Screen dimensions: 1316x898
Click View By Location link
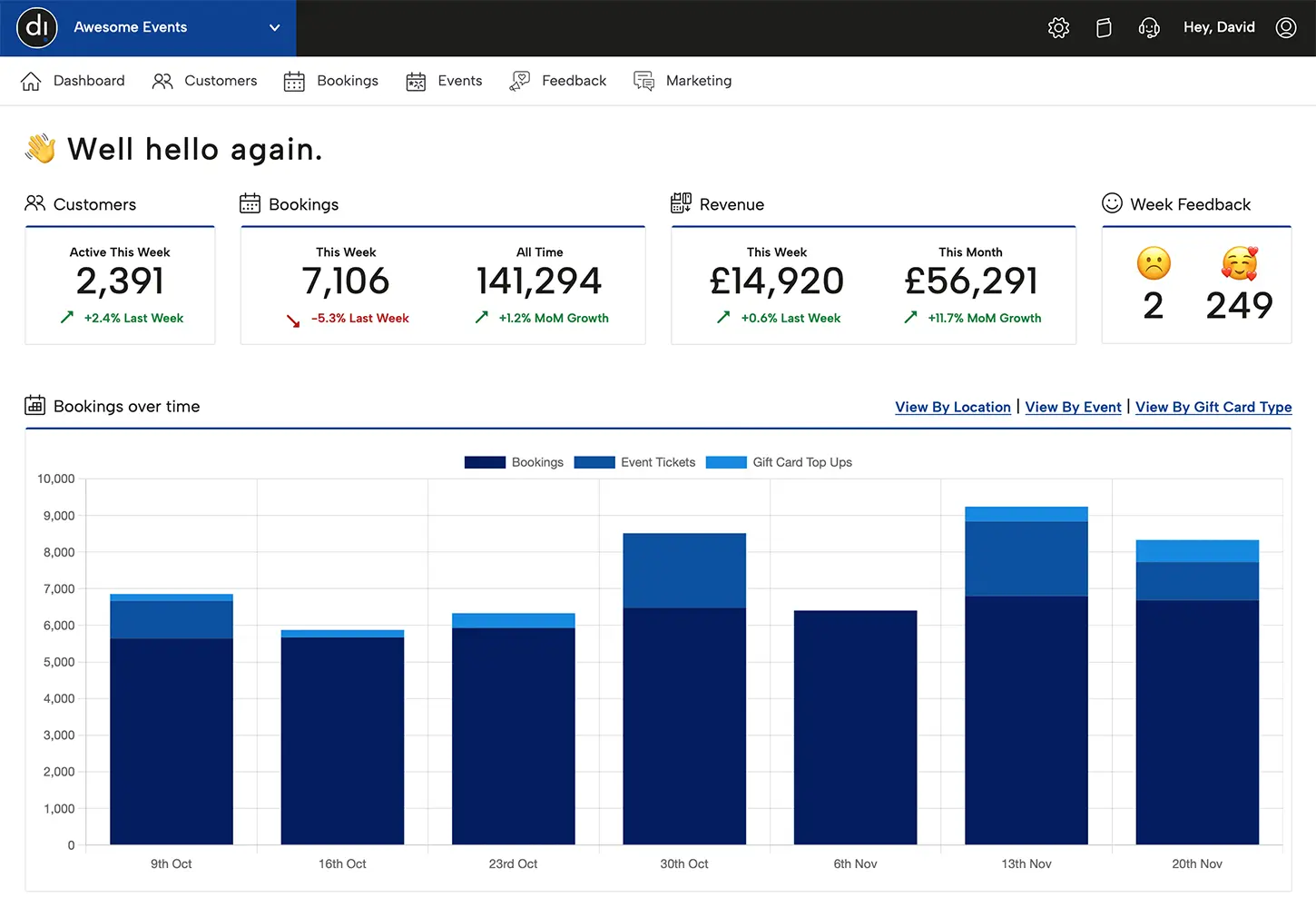point(952,407)
